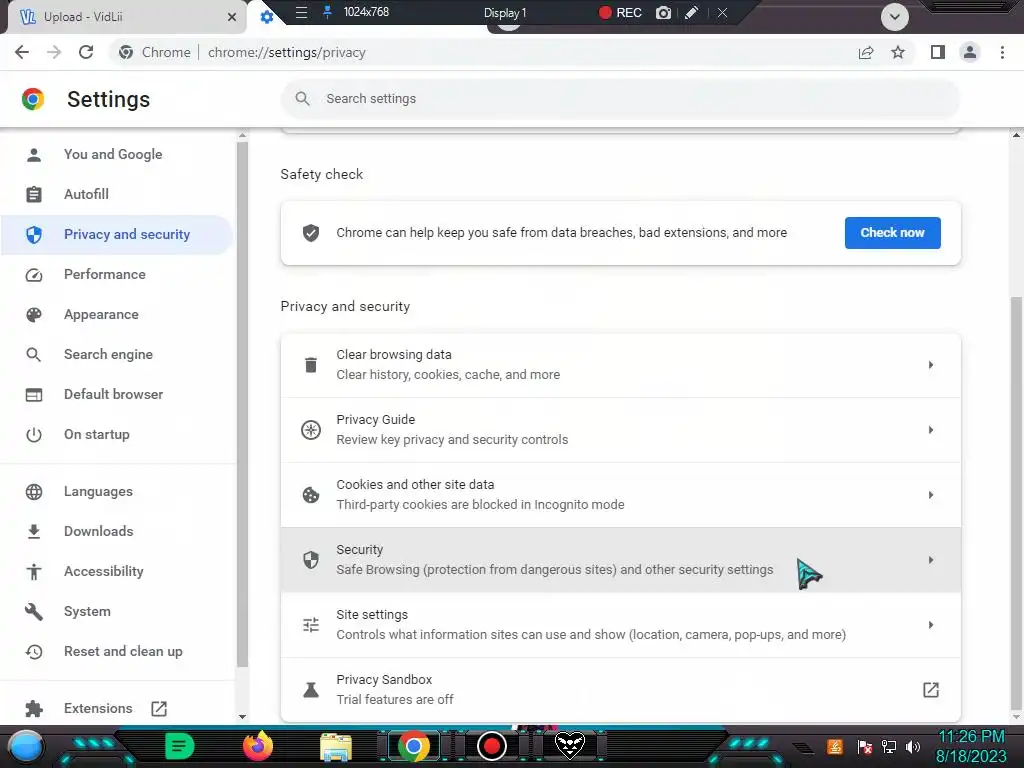Image resolution: width=1024 pixels, height=768 pixels.
Task: Collapse recorder bar with round chevron
Action: pyautogui.click(x=895, y=17)
